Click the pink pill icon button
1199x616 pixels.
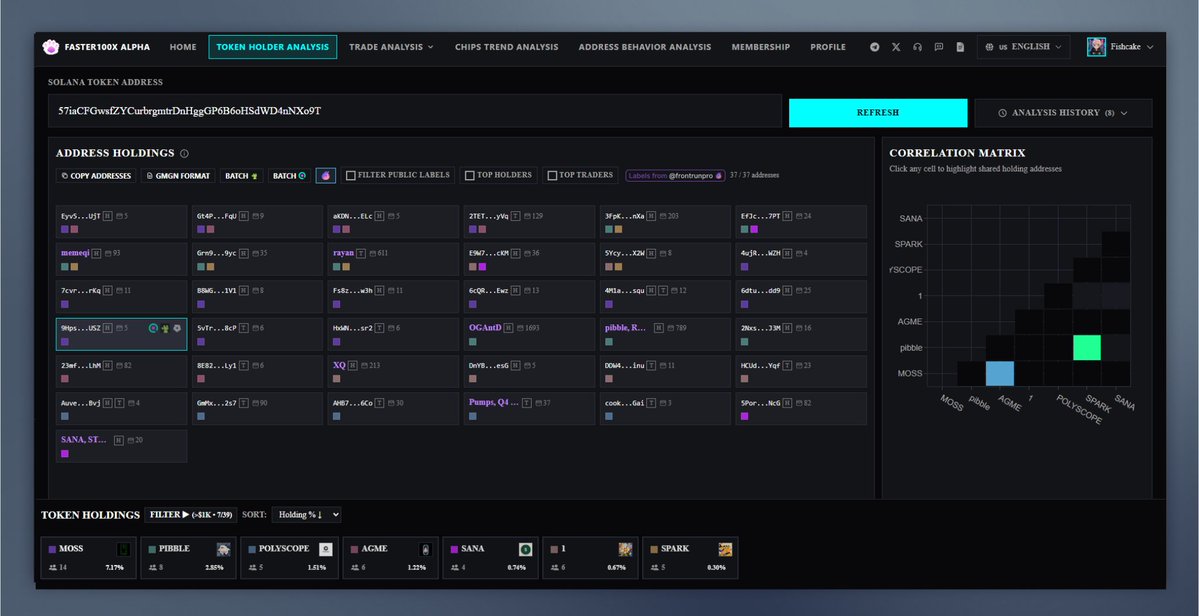[x=326, y=176]
